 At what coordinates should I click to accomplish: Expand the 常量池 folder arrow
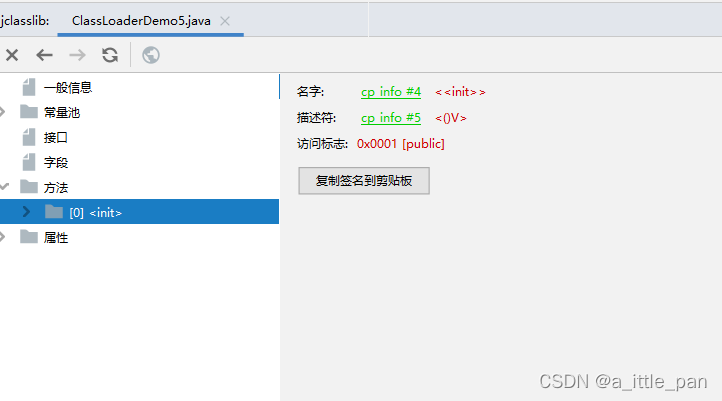point(3,112)
